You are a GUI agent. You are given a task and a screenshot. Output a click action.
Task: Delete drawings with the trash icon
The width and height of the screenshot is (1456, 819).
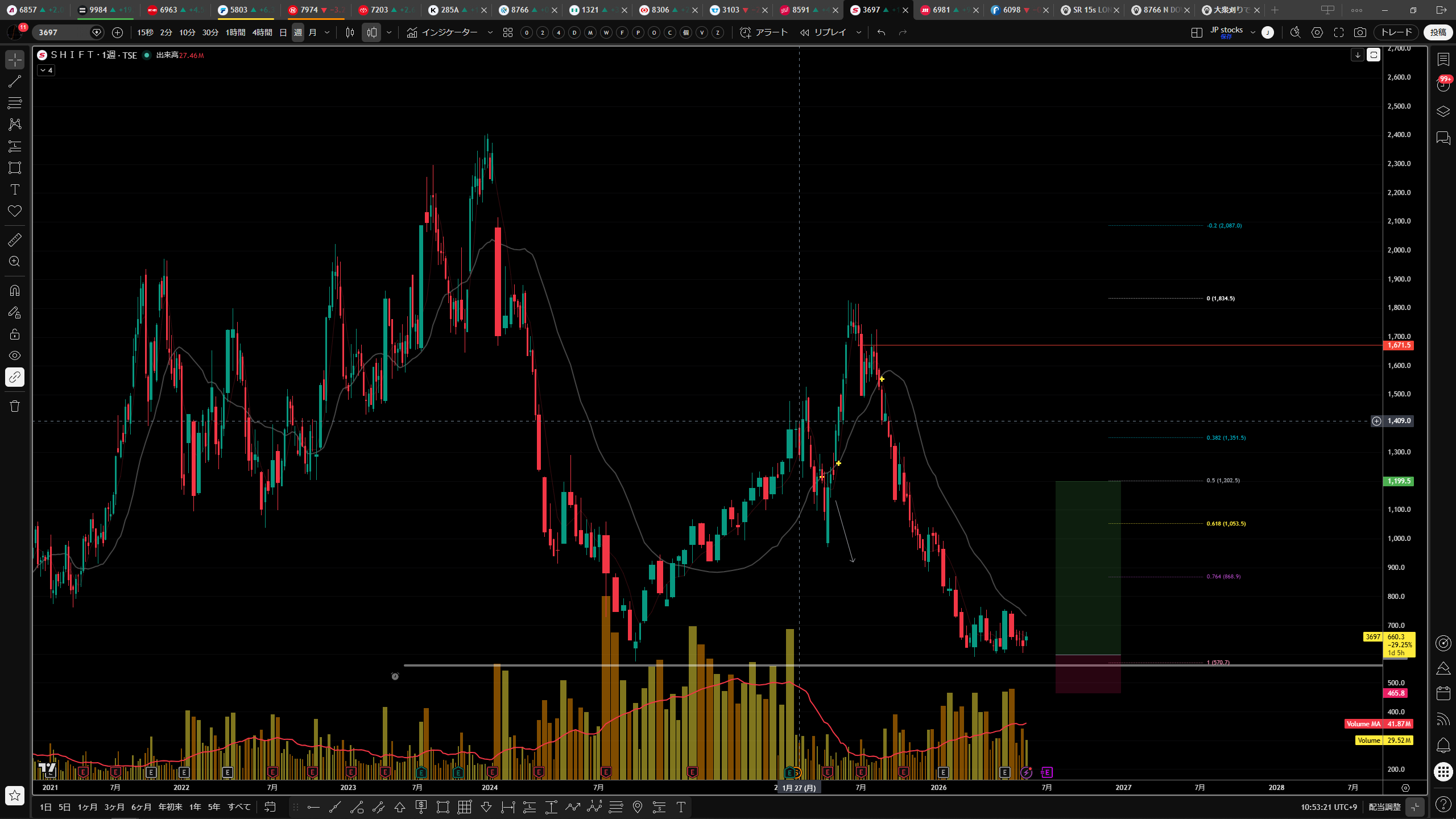tap(15, 406)
